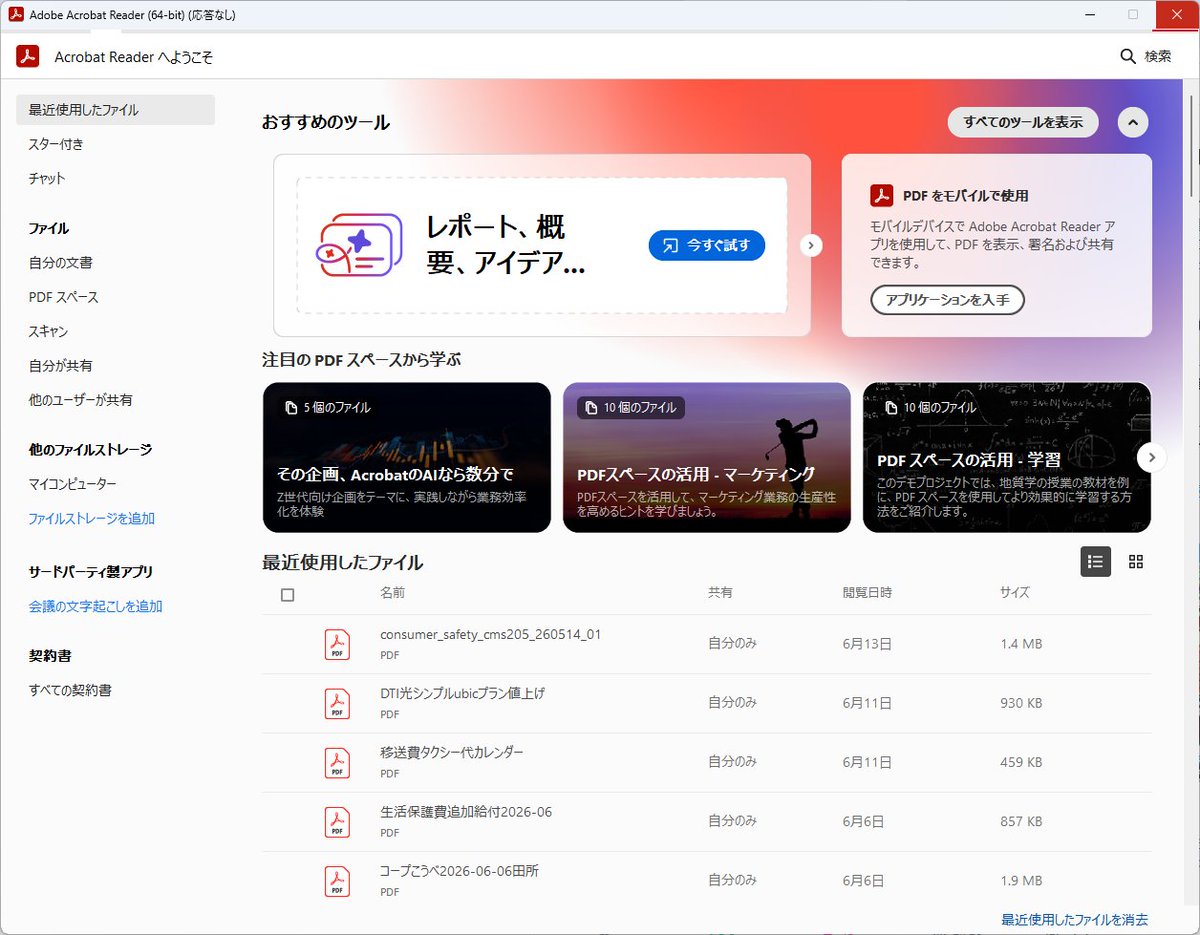Click 最近使用したファイルを消去 link
1200x935 pixels.
pos(1074,919)
